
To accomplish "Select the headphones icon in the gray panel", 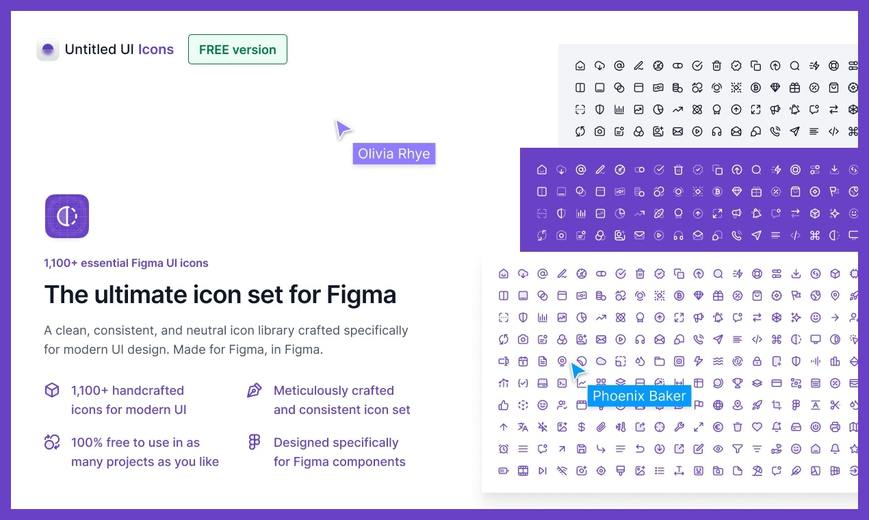I will click(x=716, y=131).
